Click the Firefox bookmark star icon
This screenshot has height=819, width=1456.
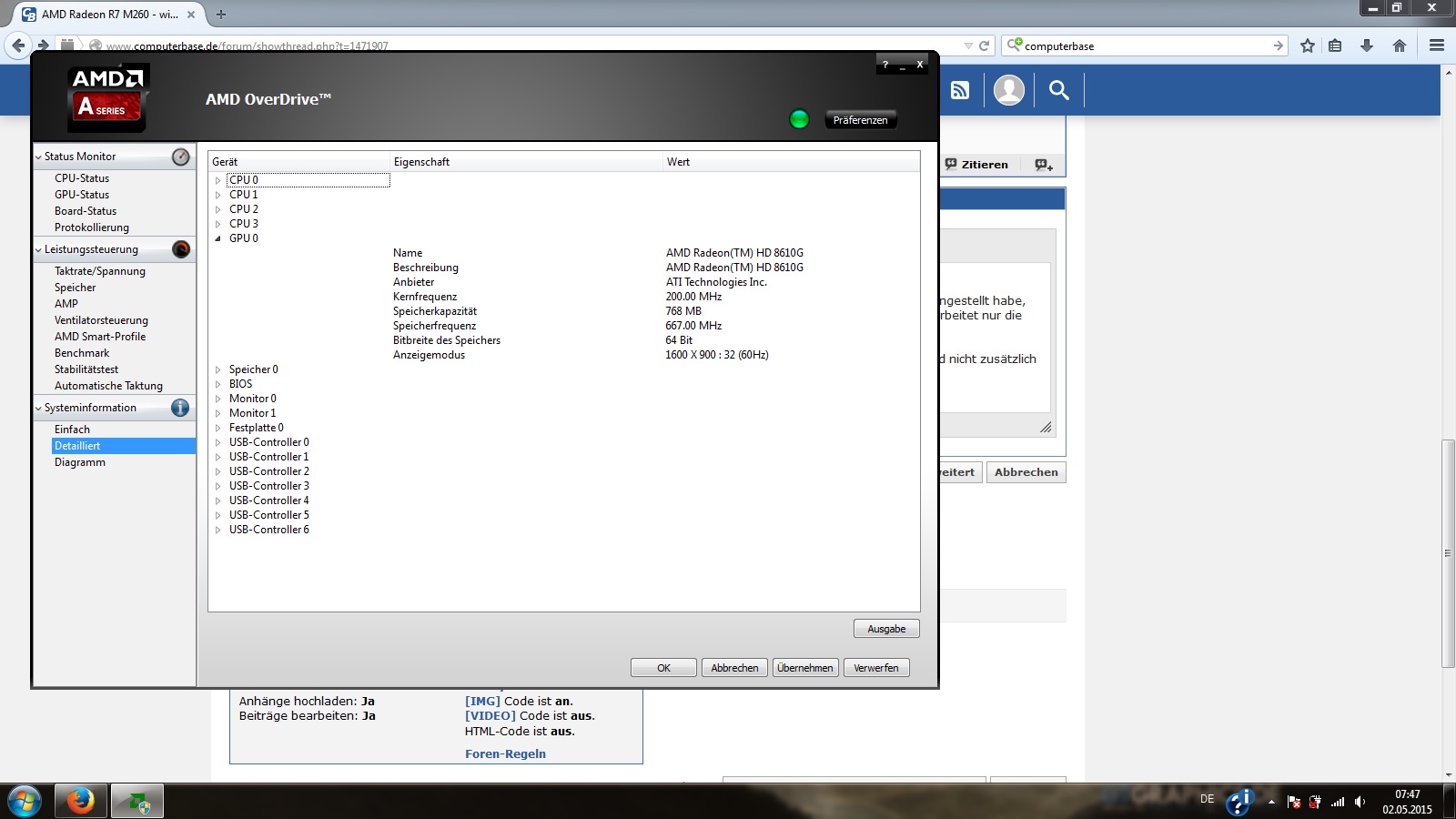point(1308,45)
